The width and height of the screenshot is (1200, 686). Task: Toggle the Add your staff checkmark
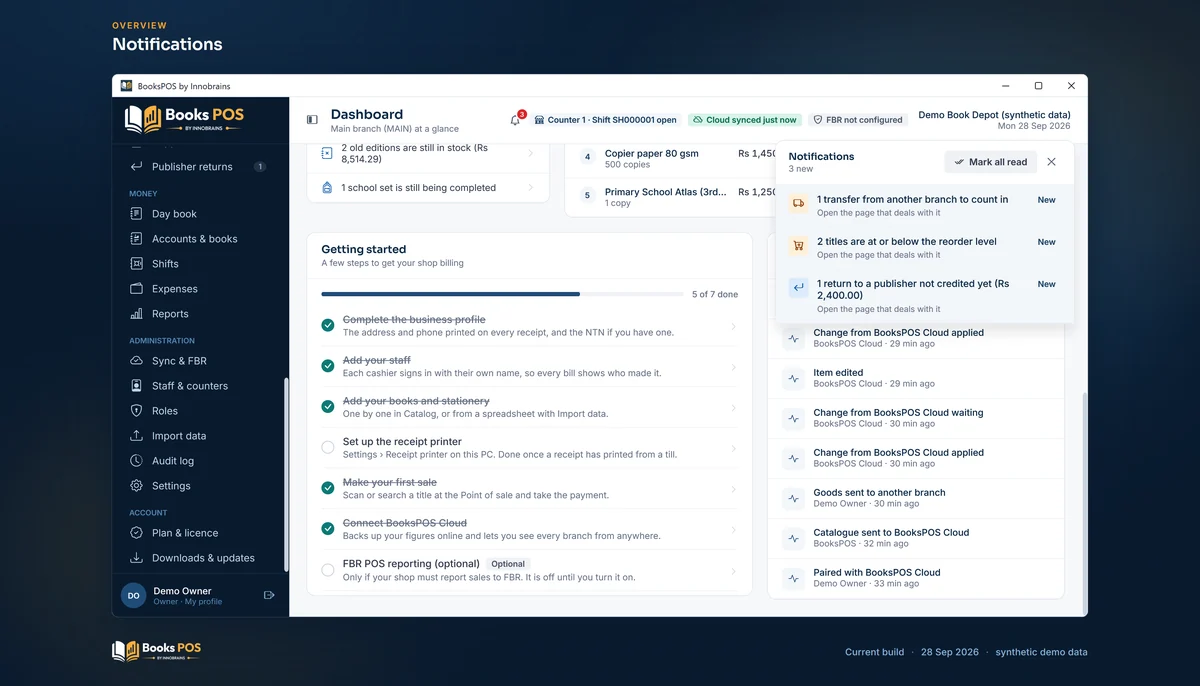(x=328, y=366)
